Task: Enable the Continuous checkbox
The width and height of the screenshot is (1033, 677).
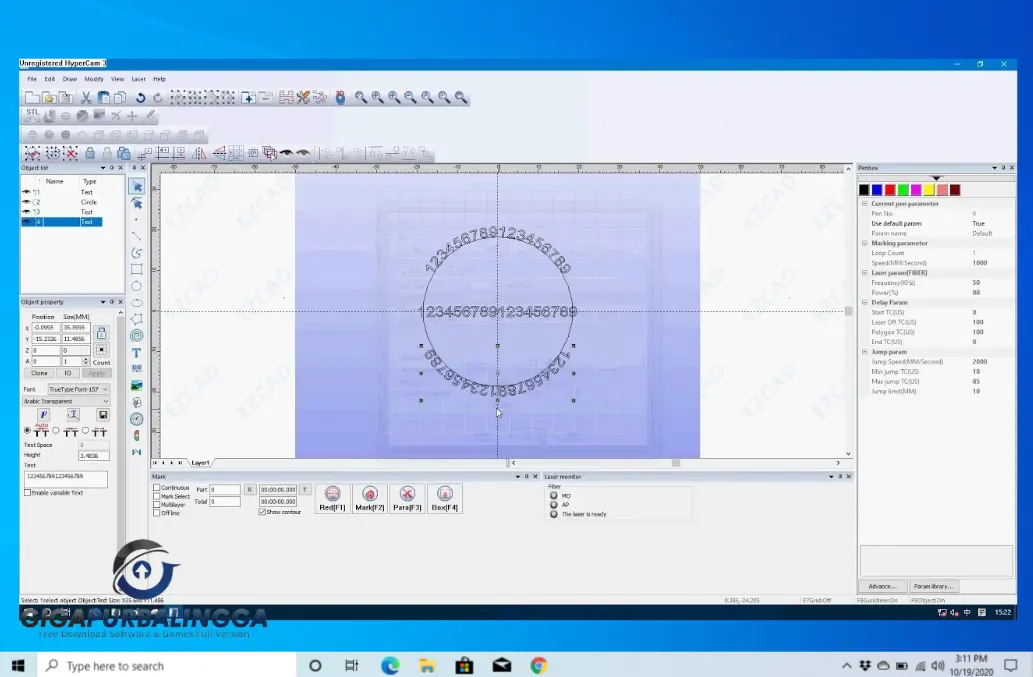Action: pyautogui.click(x=157, y=488)
